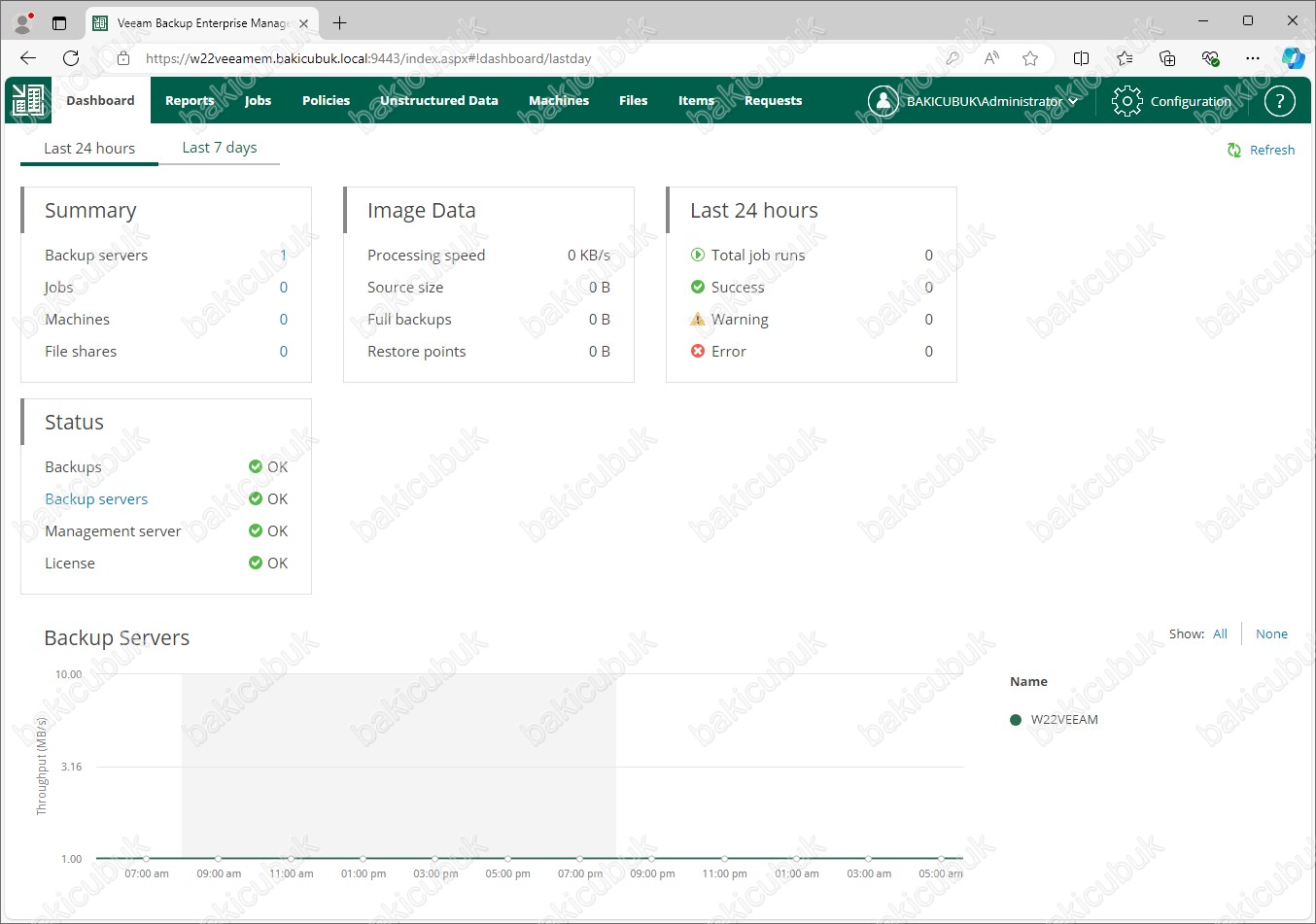The width and height of the screenshot is (1316, 924).
Task: Show All backup servers in chart
Action: pyautogui.click(x=1220, y=633)
